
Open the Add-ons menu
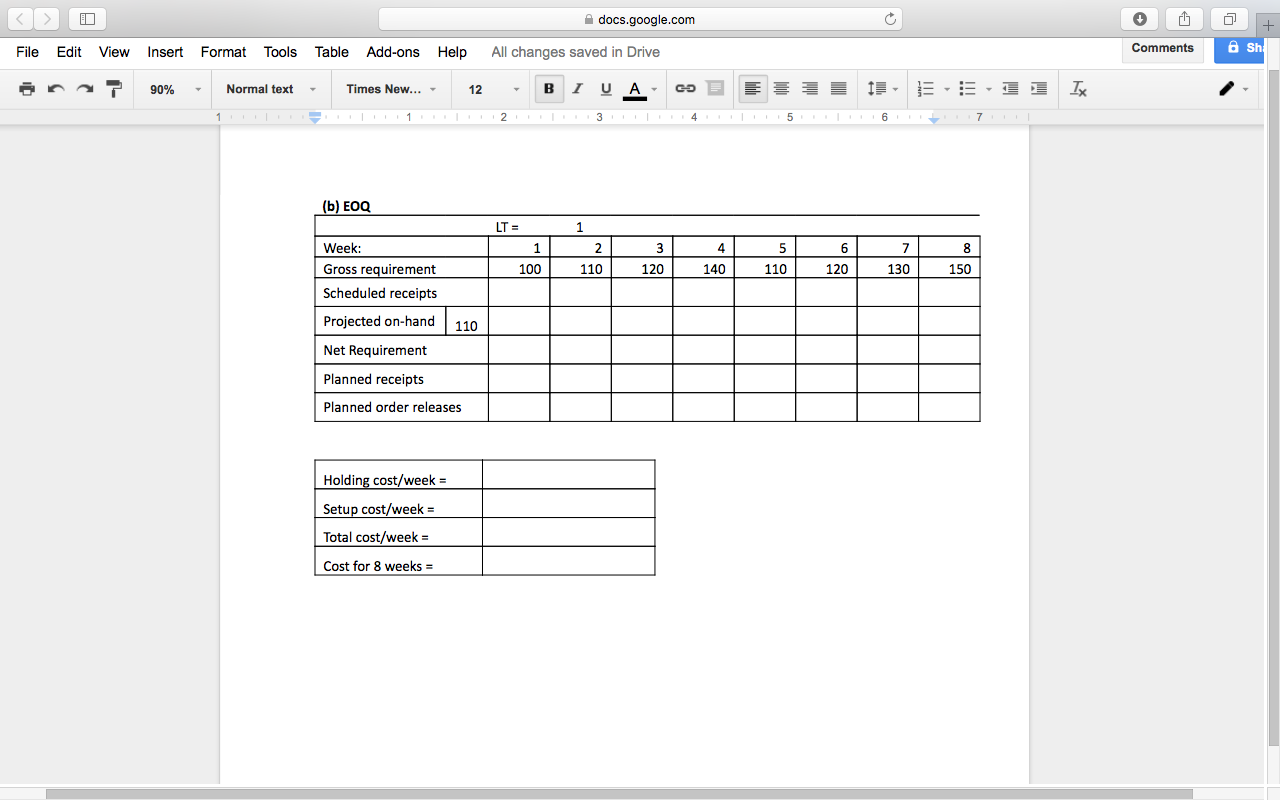[x=392, y=52]
